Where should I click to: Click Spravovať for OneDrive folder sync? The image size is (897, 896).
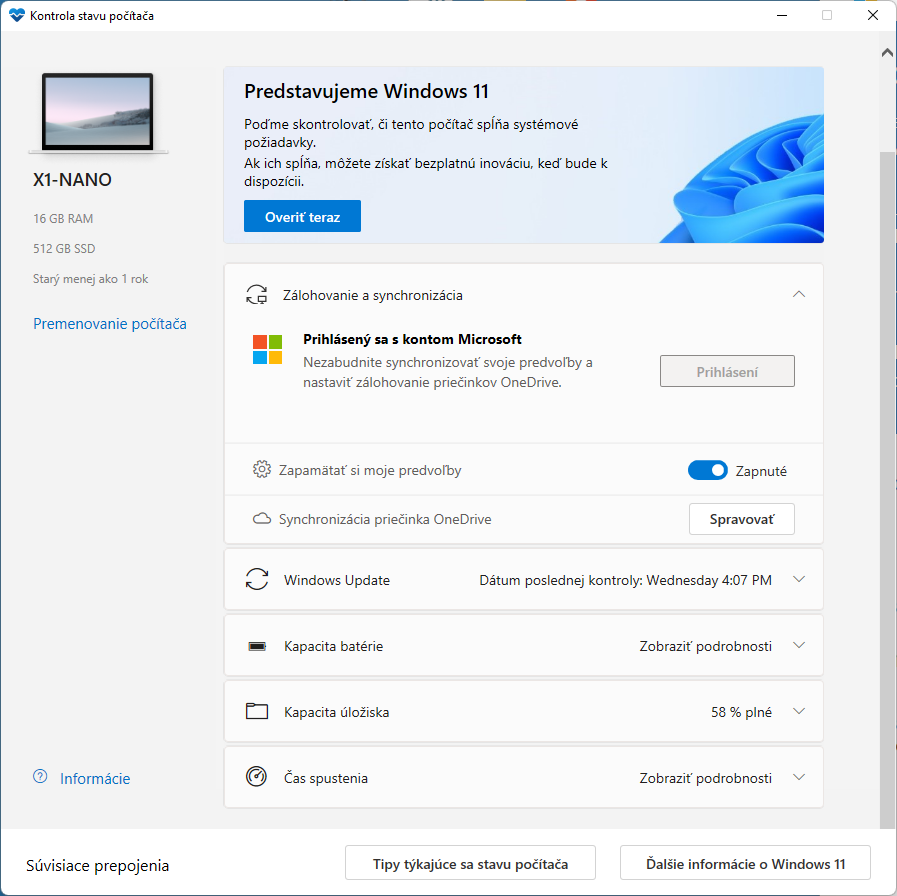(x=741, y=519)
